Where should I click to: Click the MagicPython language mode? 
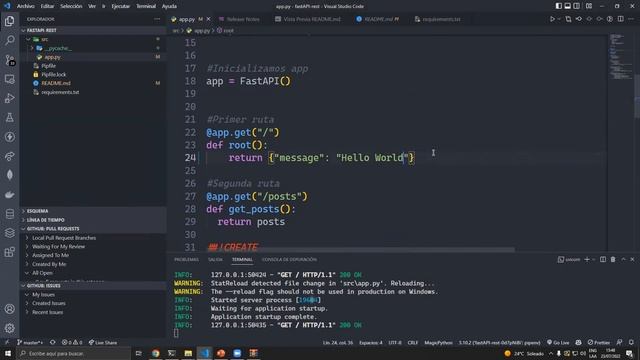click(438, 342)
